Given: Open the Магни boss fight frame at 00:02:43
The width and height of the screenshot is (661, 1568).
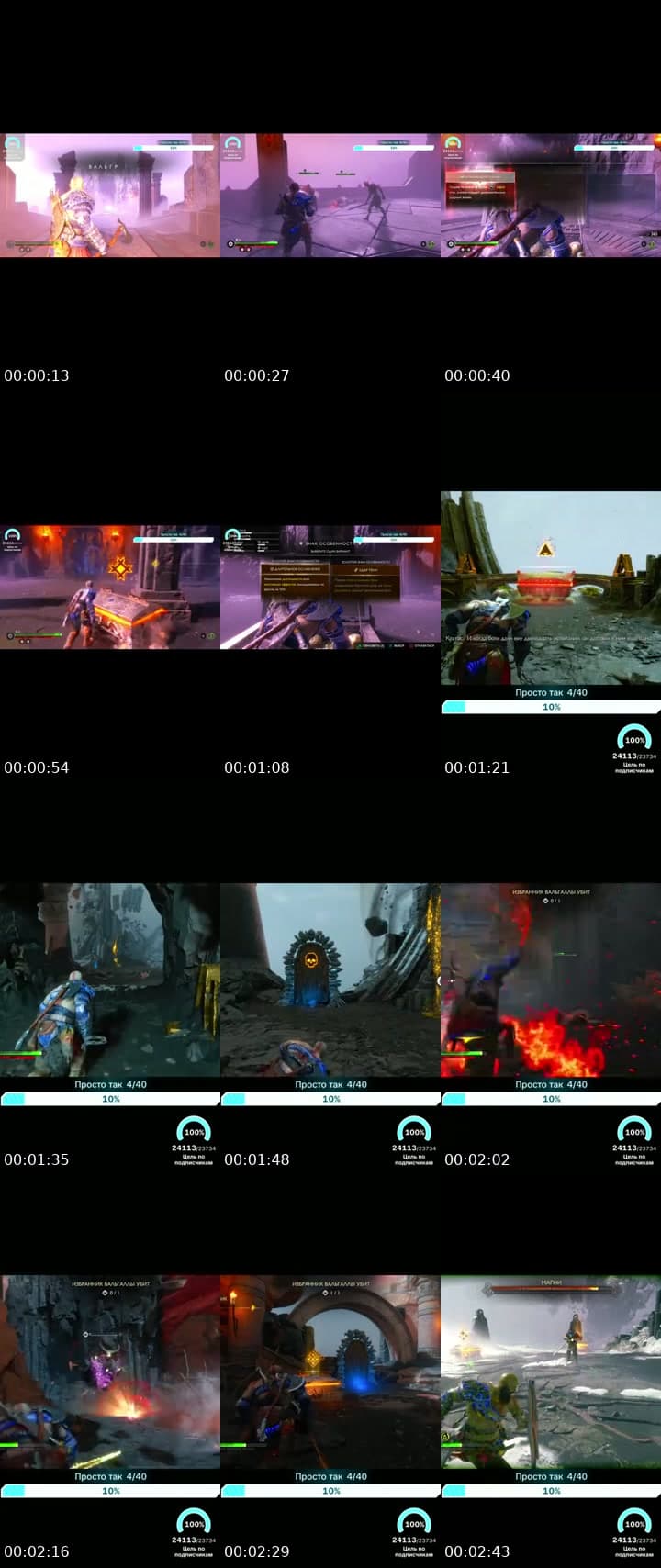Looking at the screenshot, I should tap(551, 1372).
